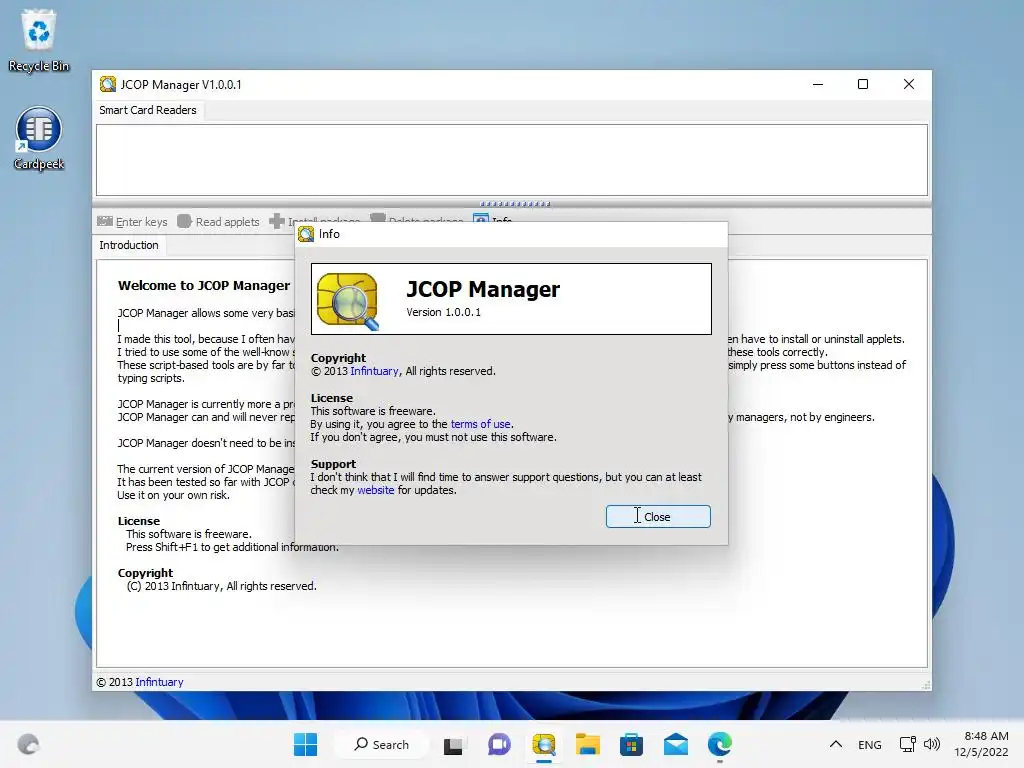Viewport: 1024px width, 768px height.
Task: Open network settings tray icon
Action: click(907, 744)
